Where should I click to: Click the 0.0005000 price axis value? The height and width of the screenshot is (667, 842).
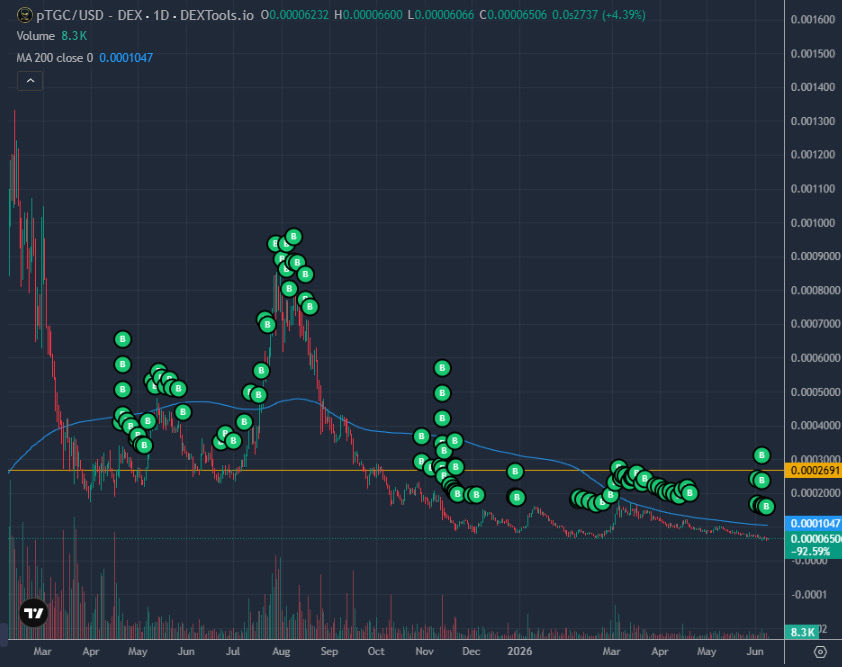click(815, 392)
